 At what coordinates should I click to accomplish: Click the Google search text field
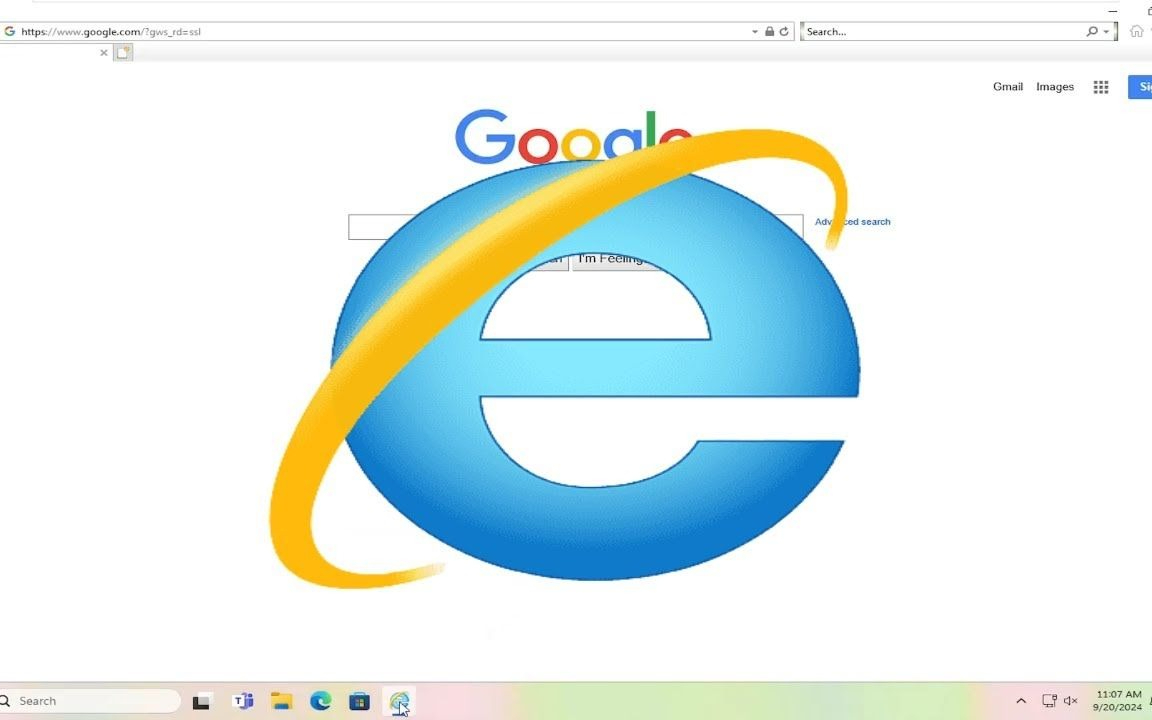click(575, 227)
